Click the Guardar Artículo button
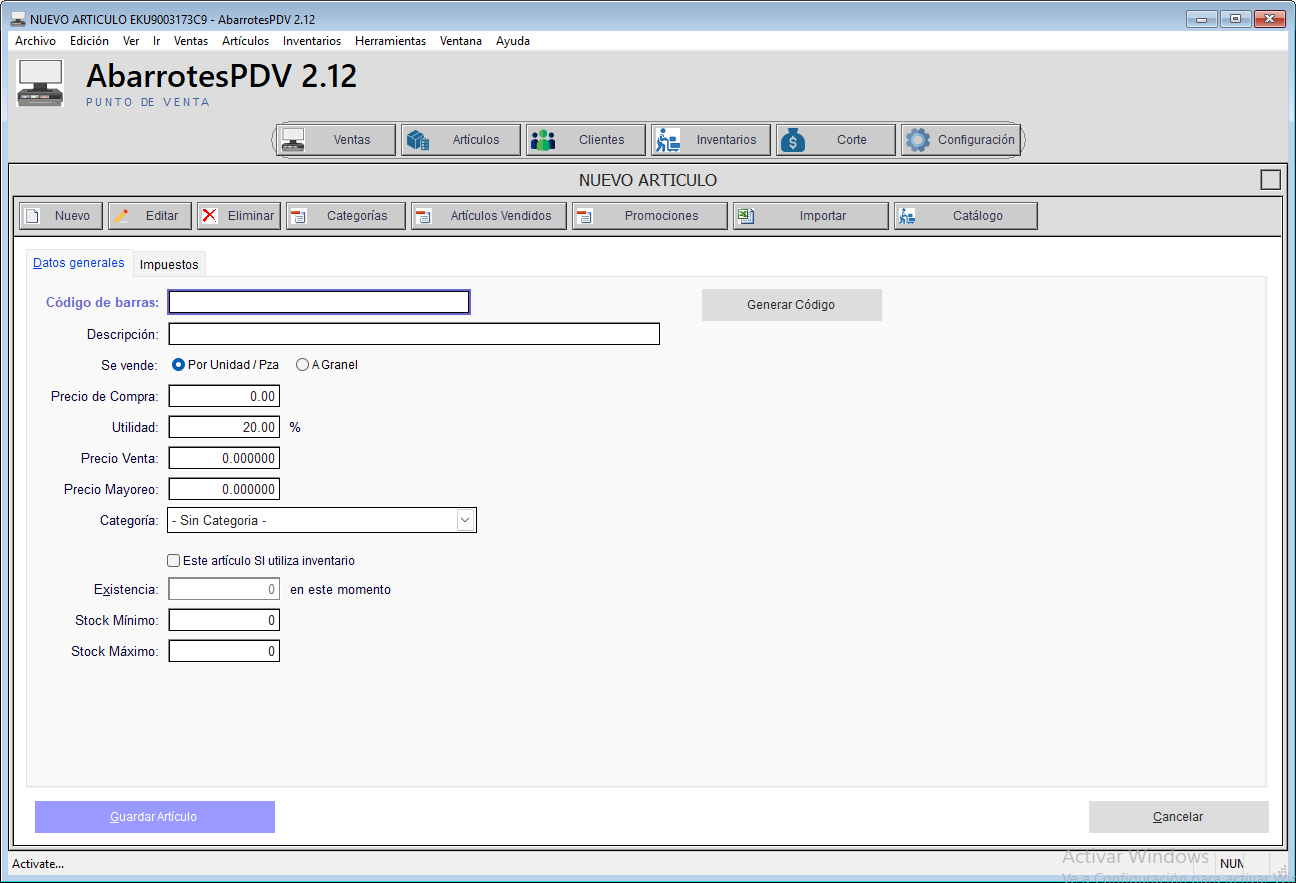Image resolution: width=1296 pixels, height=883 pixels. 154,817
